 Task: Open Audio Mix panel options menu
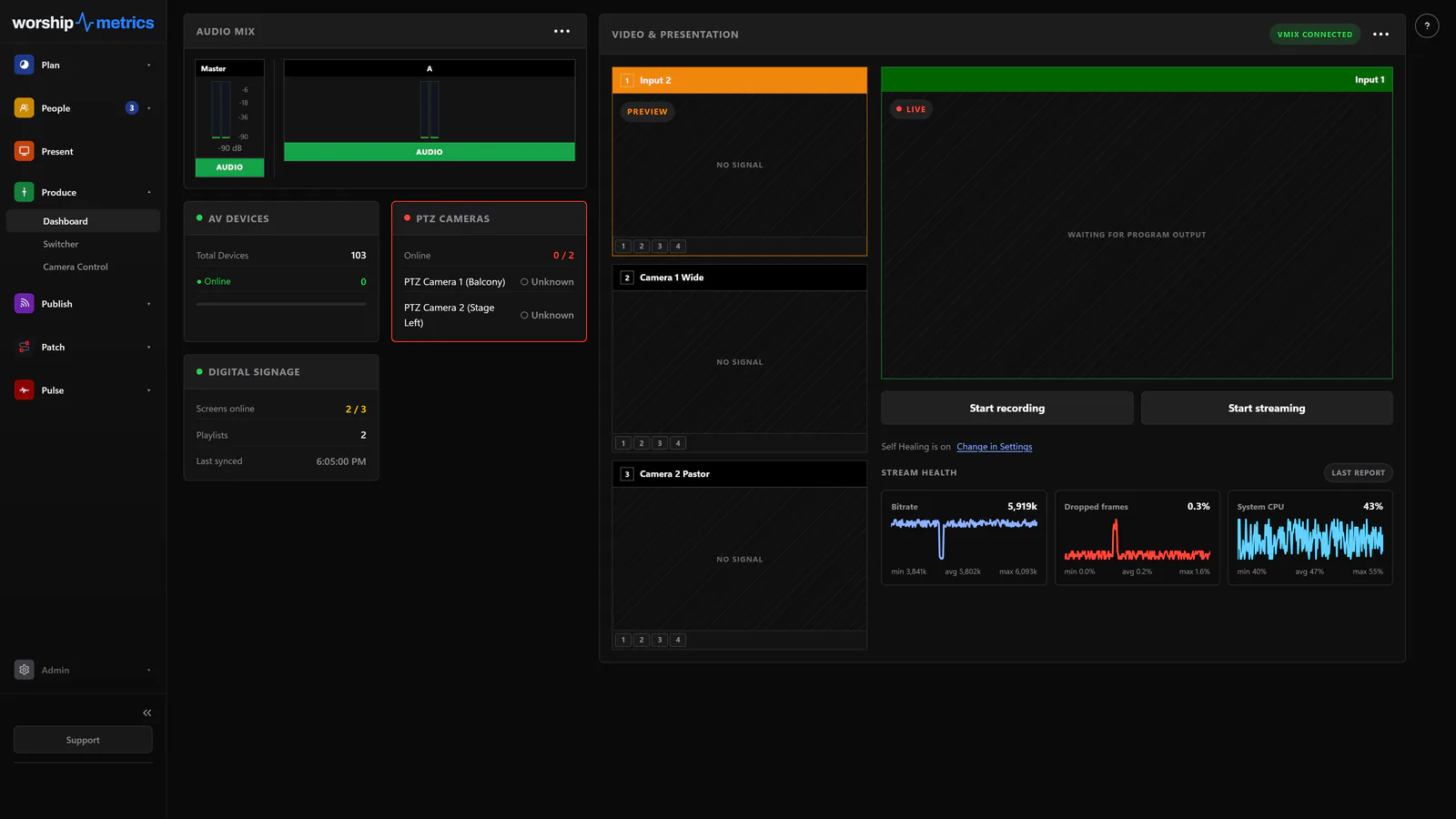pyautogui.click(x=562, y=31)
